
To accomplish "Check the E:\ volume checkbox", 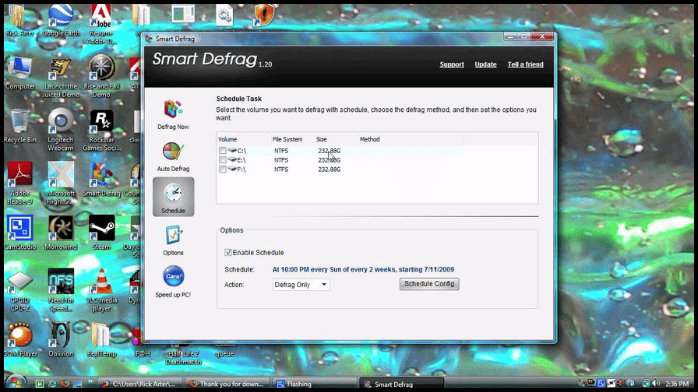I will (x=223, y=160).
